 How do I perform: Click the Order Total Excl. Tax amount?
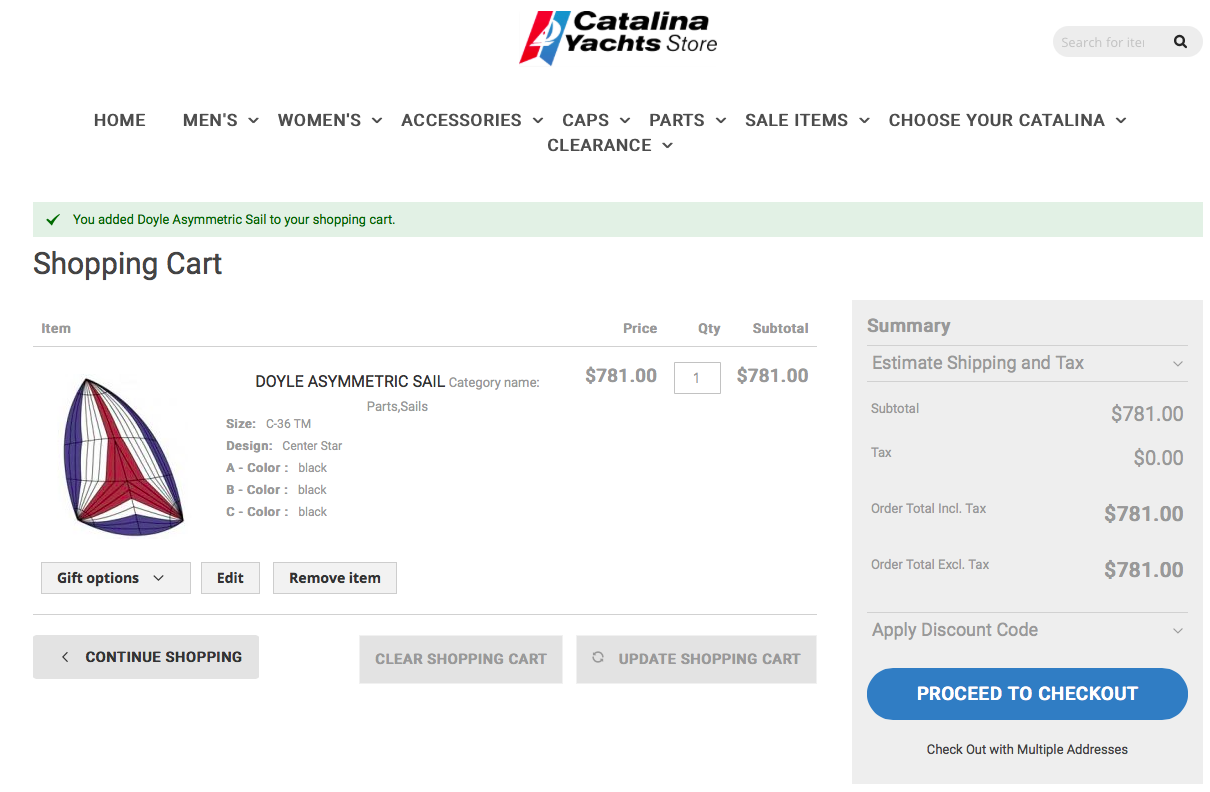pos(1144,570)
